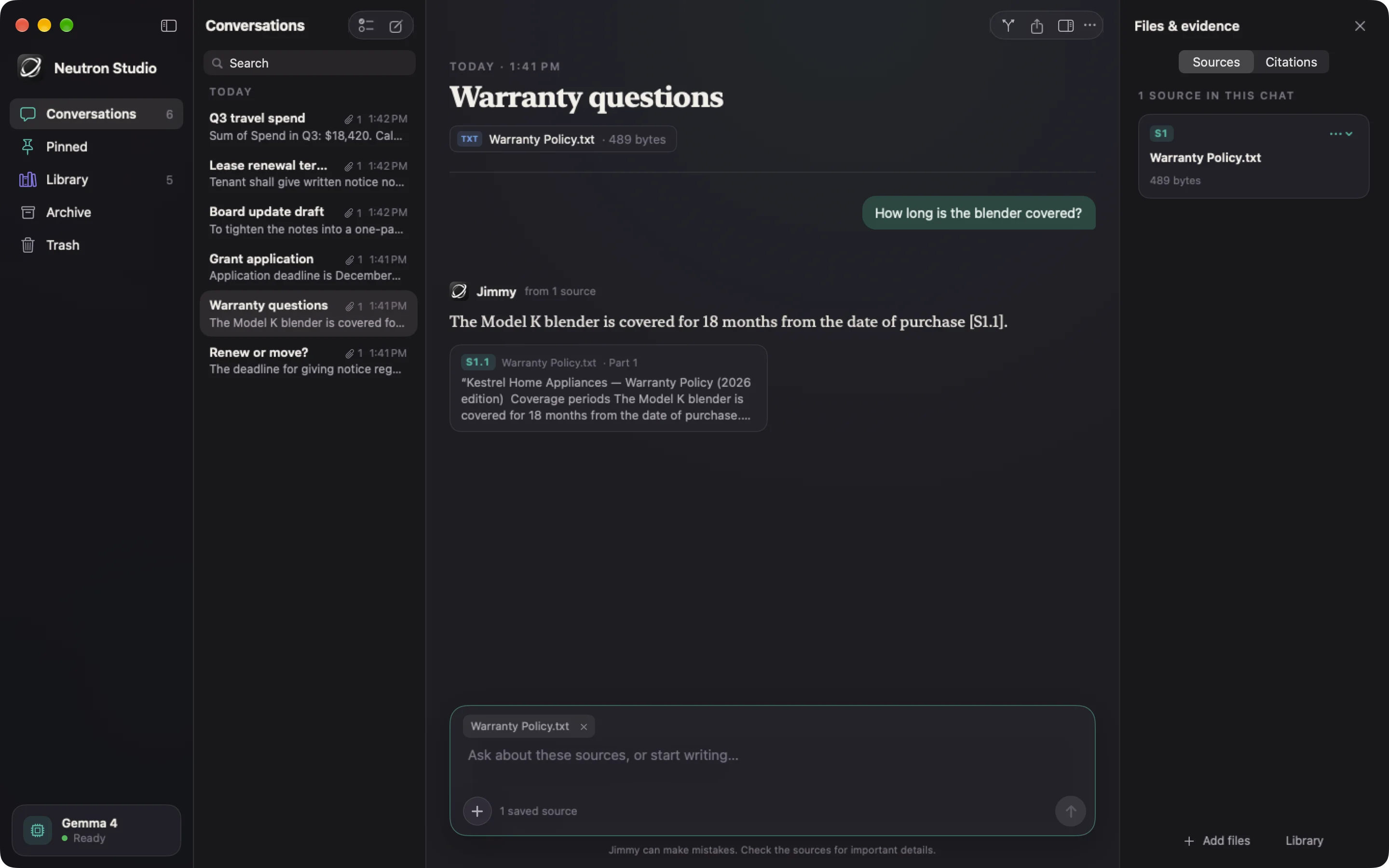Open the S1.1 citation excerpt card
The image size is (1389, 868).
pos(608,388)
